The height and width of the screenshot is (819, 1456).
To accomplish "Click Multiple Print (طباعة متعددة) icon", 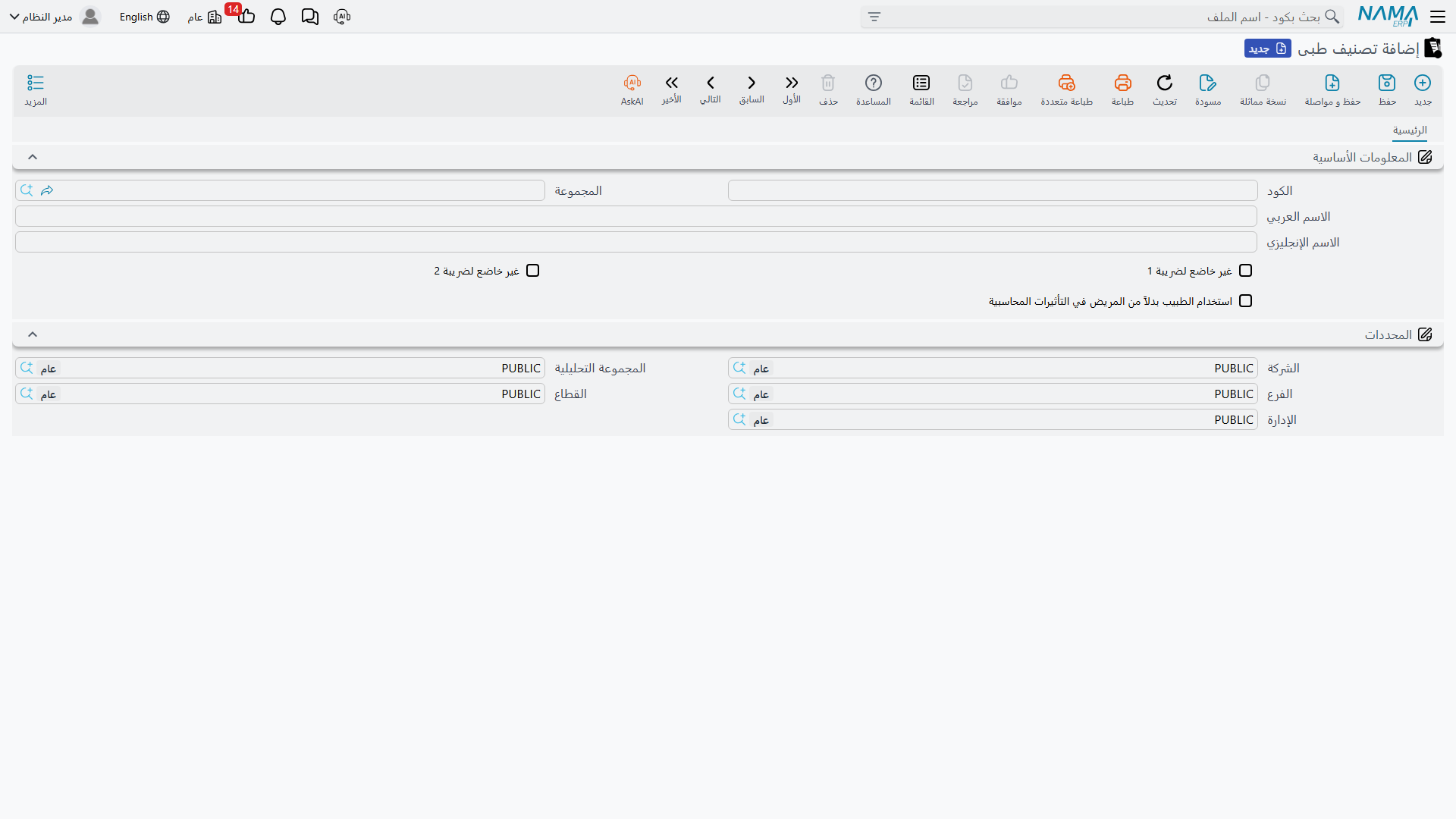I will click(1067, 83).
